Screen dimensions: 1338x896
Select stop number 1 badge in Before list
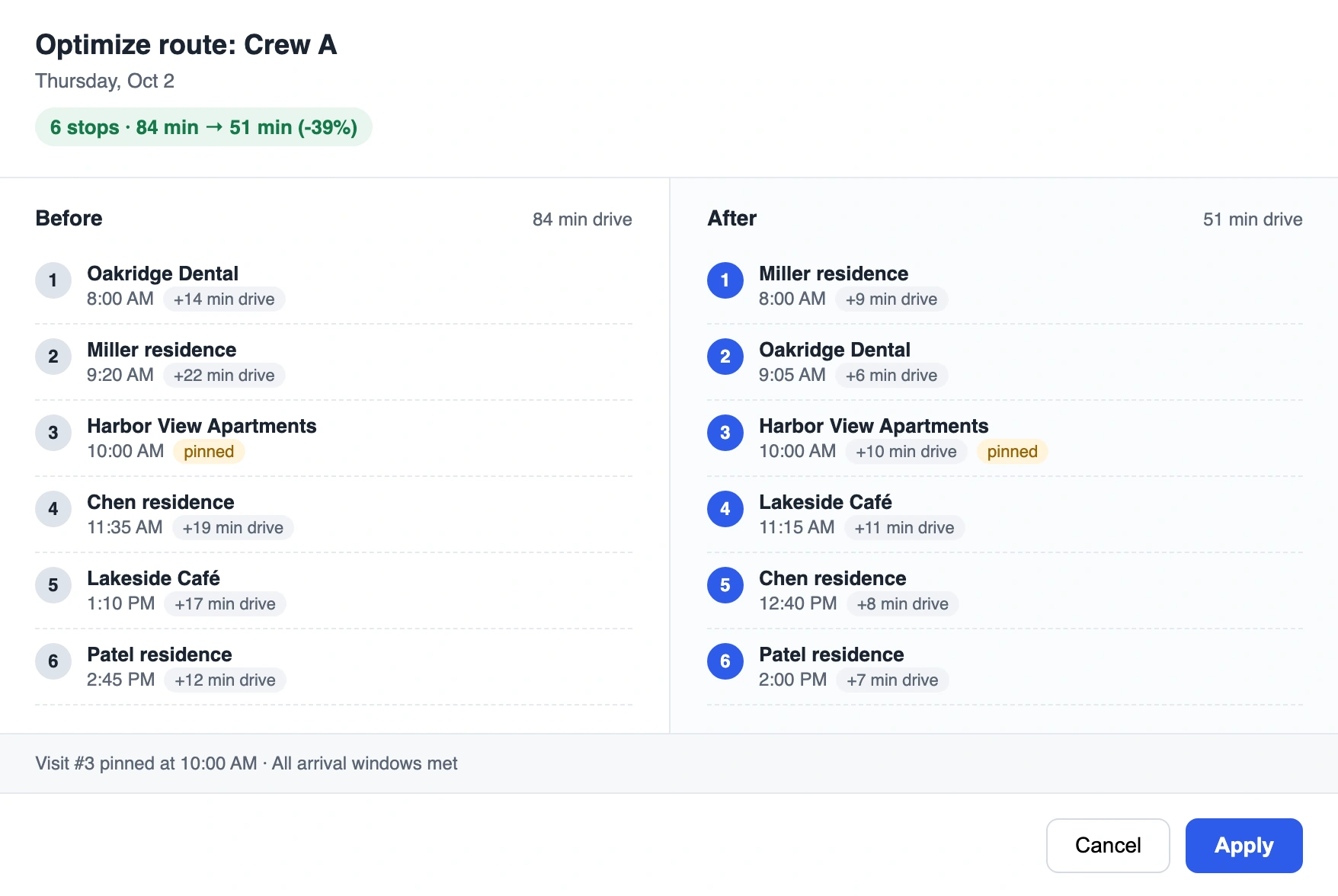tap(53, 280)
